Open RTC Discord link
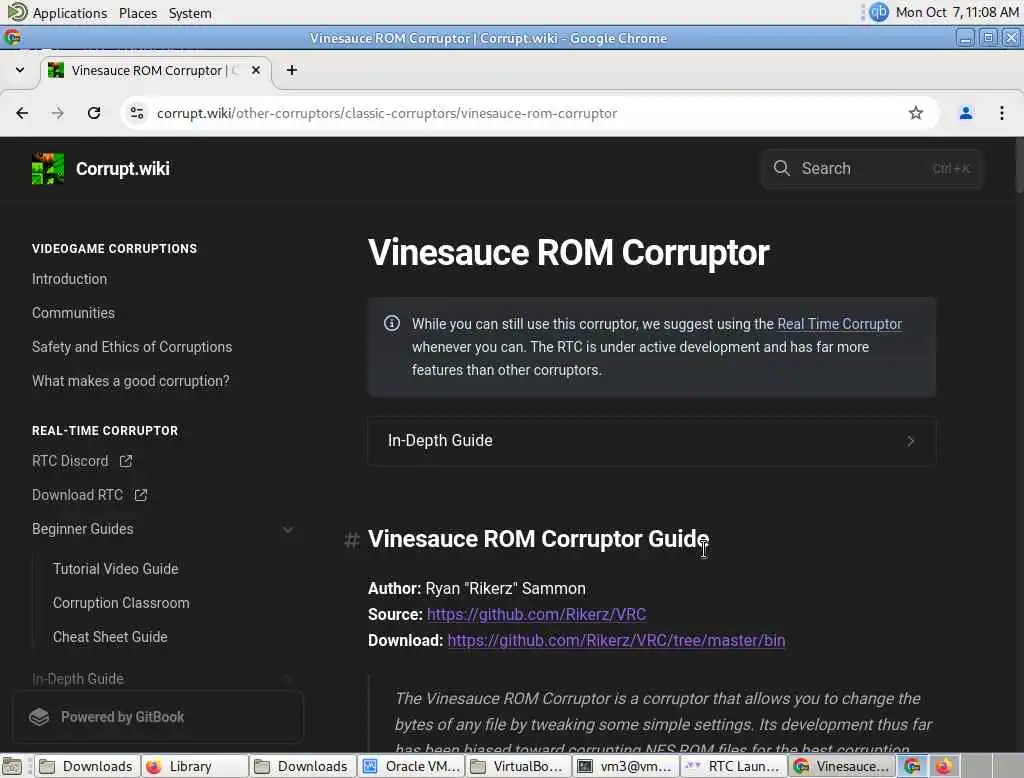 (x=70, y=461)
